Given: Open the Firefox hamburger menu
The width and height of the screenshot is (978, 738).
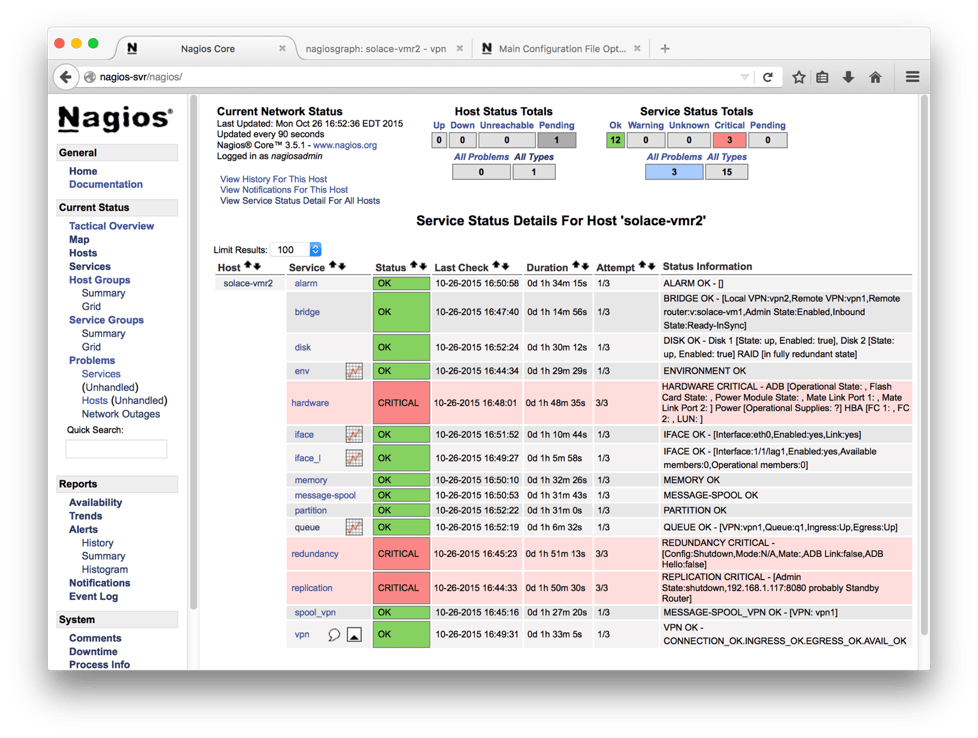Looking at the screenshot, I should click(x=912, y=76).
